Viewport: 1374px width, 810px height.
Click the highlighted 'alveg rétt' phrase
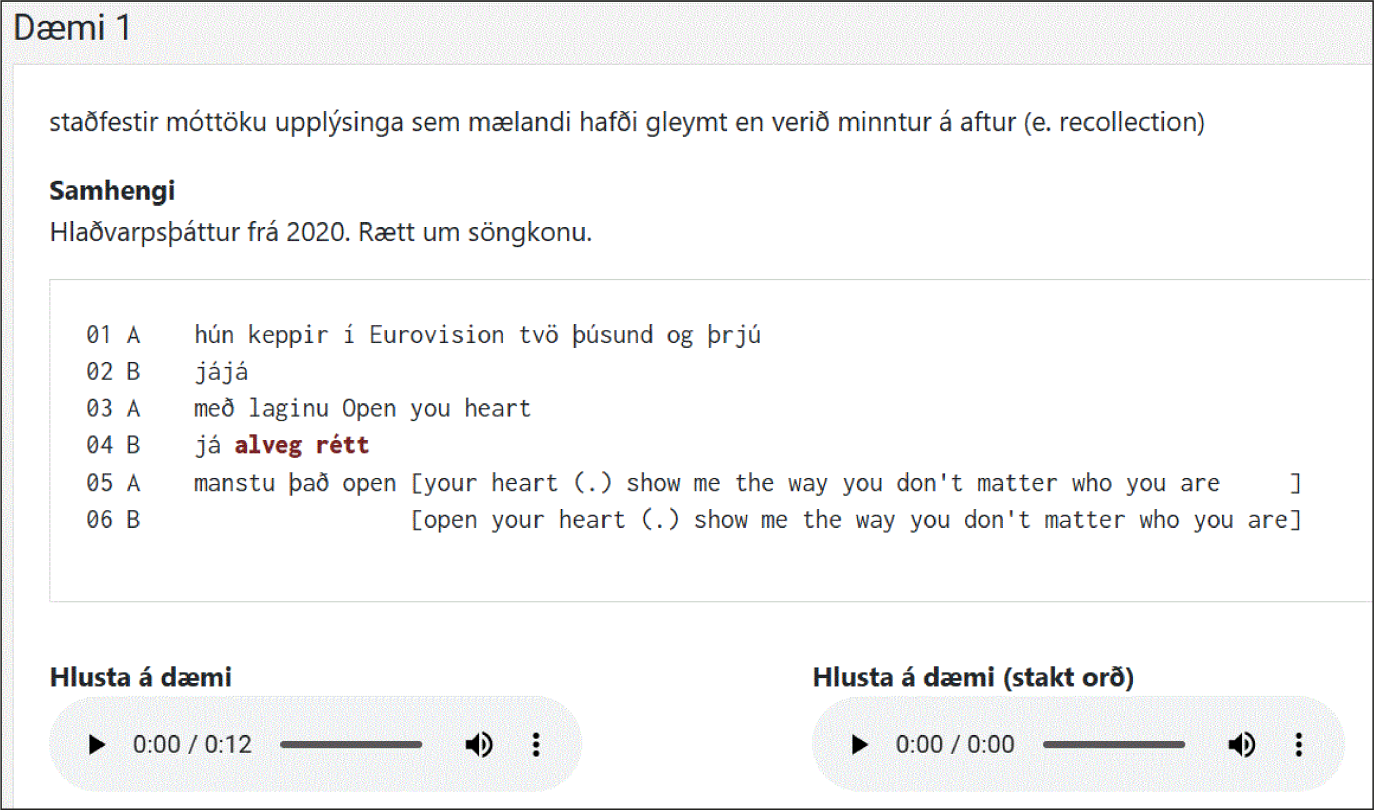pos(302,446)
